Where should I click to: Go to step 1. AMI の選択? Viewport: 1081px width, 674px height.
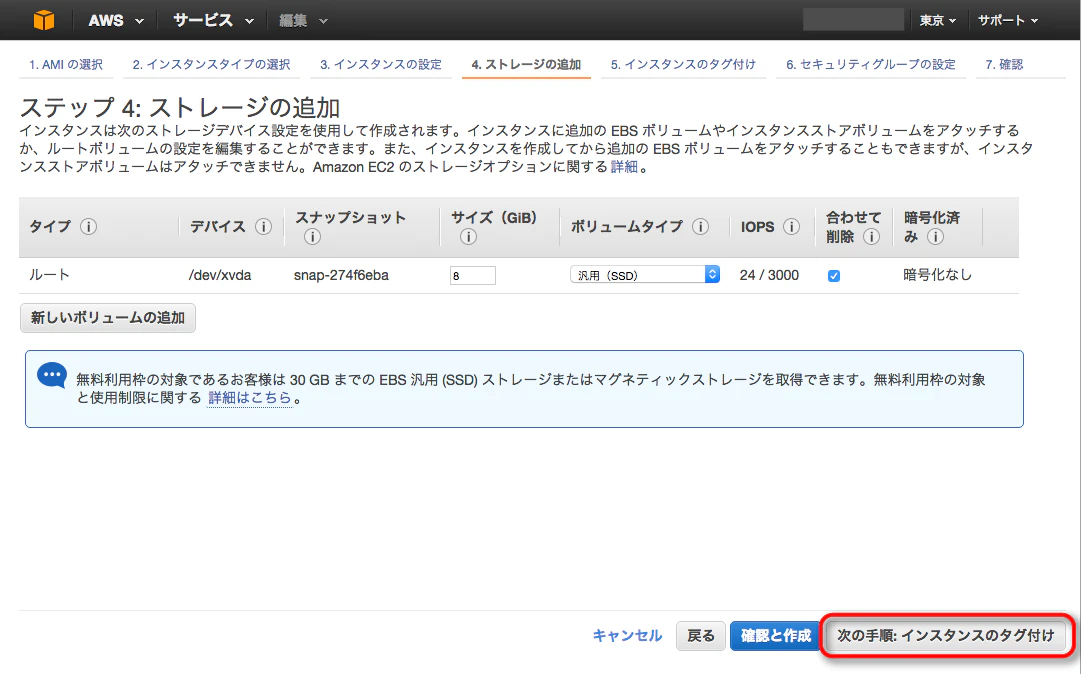(x=65, y=65)
